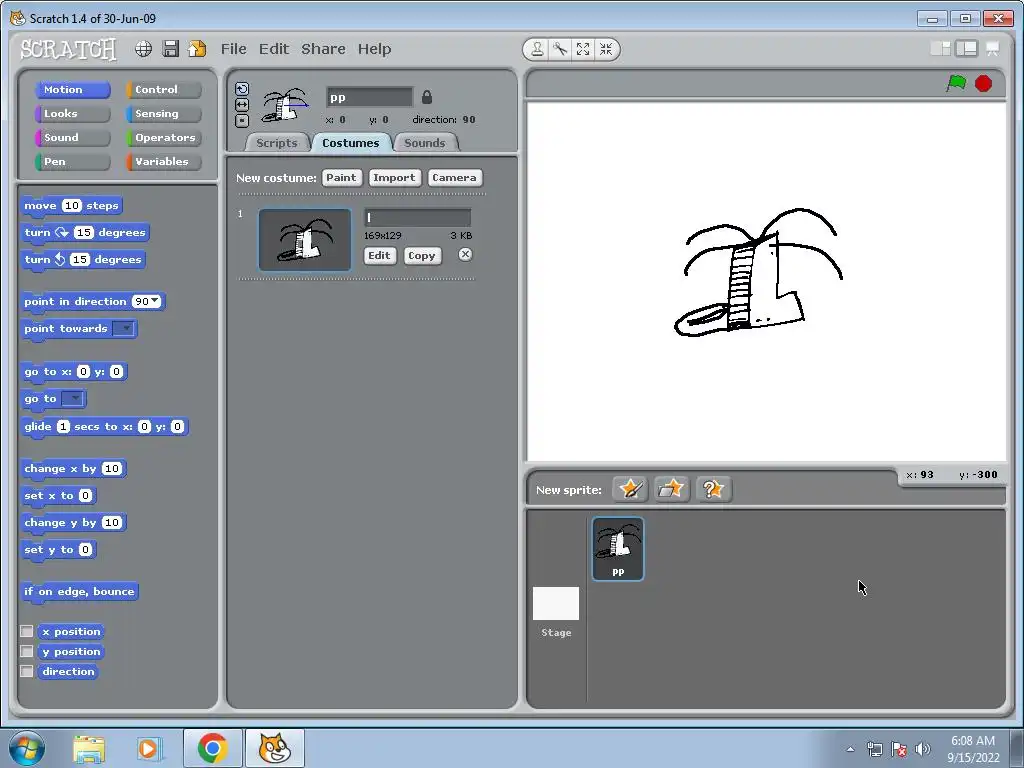Open the Share menu
Viewport: 1024px width, 768px height.
pyautogui.click(x=323, y=49)
